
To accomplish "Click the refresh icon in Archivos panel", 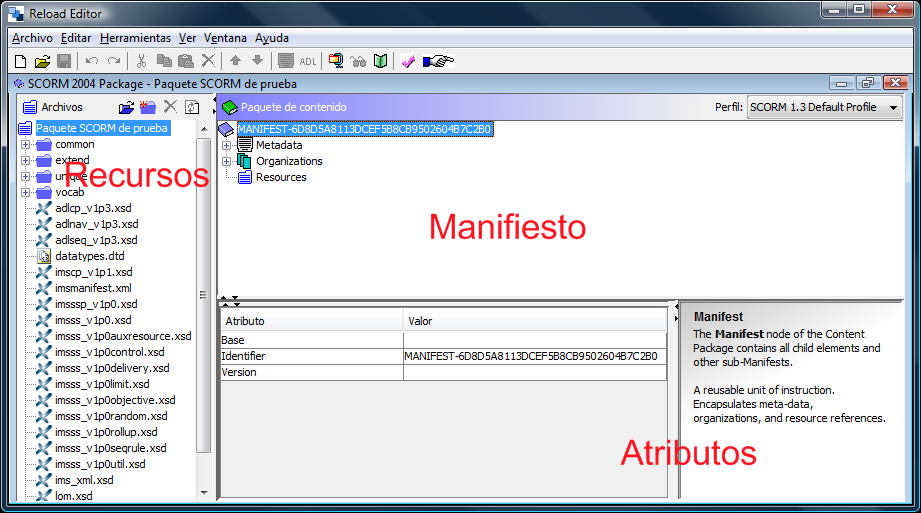I will tap(192, 107).
